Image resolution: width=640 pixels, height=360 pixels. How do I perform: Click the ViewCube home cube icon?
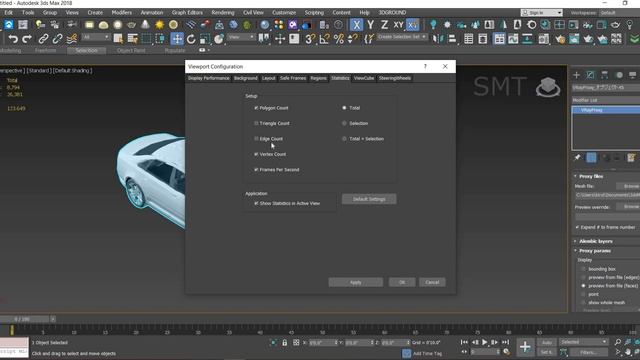point(548,87)
